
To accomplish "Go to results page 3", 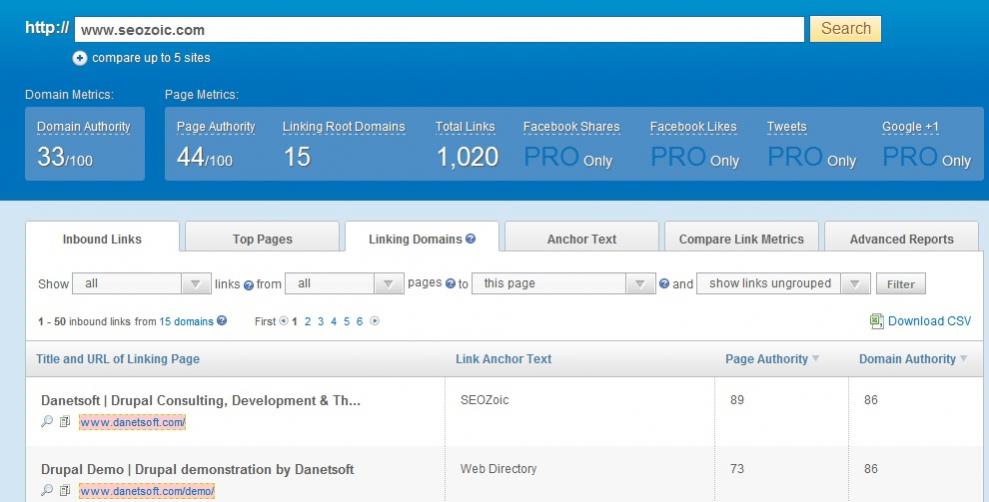I will tap(320, 321).
